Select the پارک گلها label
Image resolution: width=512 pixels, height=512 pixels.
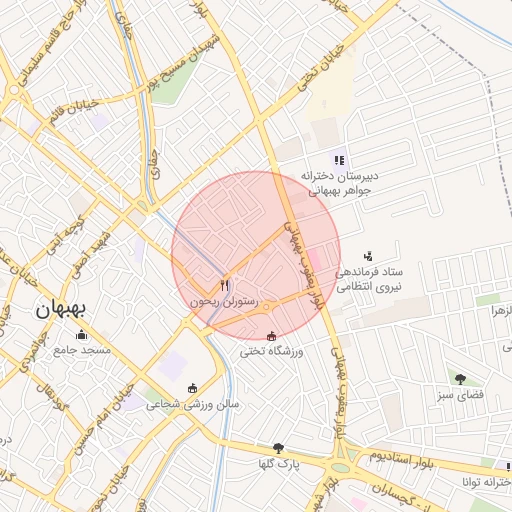point(279,464)
